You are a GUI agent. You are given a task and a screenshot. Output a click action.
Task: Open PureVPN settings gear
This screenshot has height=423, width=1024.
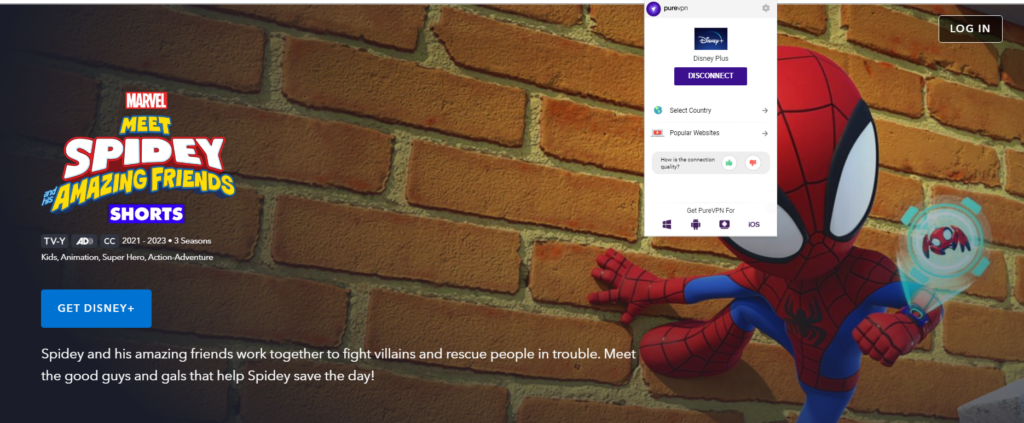point(765,8)
